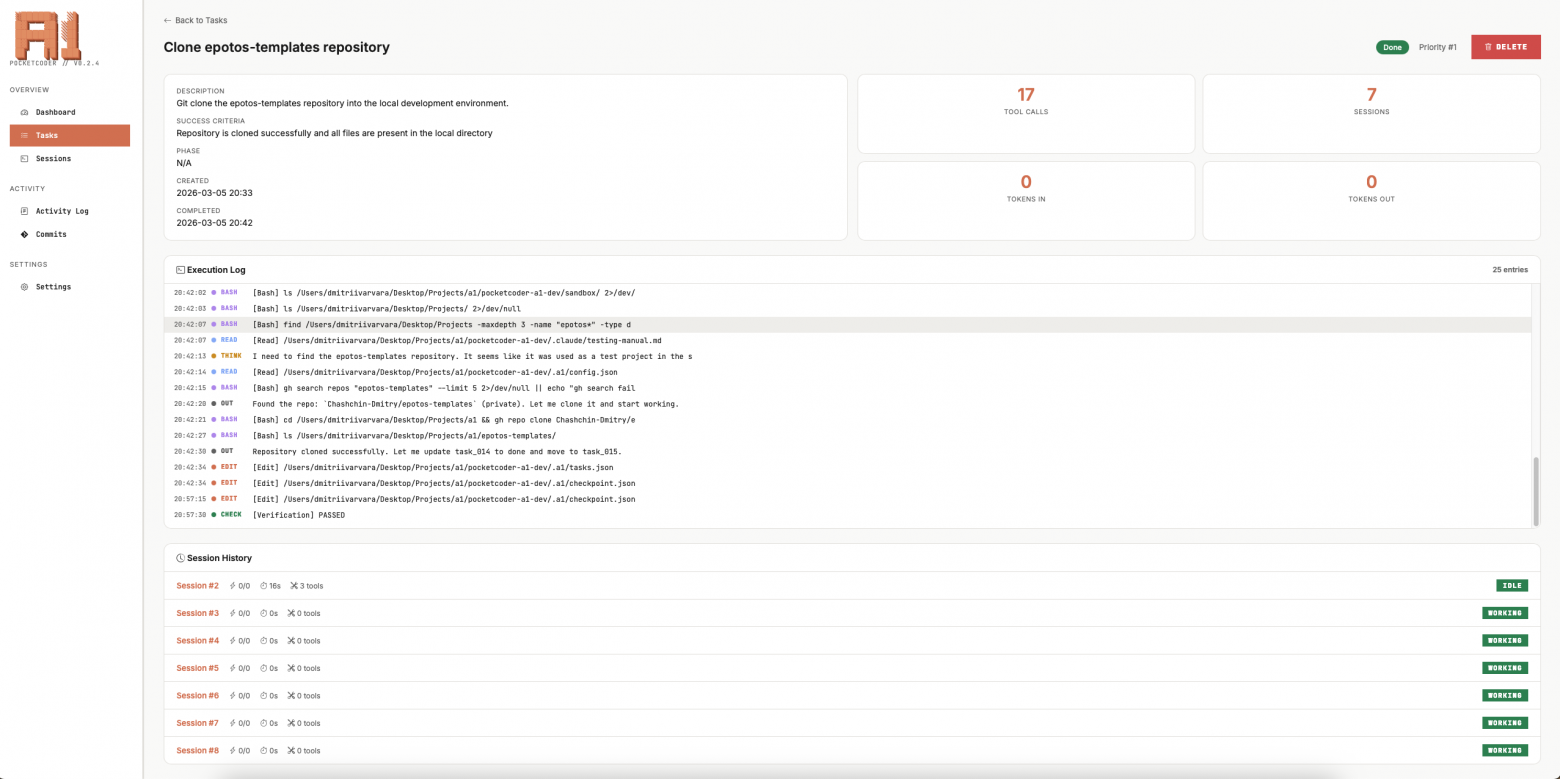Image resolution: width=1560 pixels, height=779 pixels.
Task: Open the Session #7 link
Action: coord(197,723)
